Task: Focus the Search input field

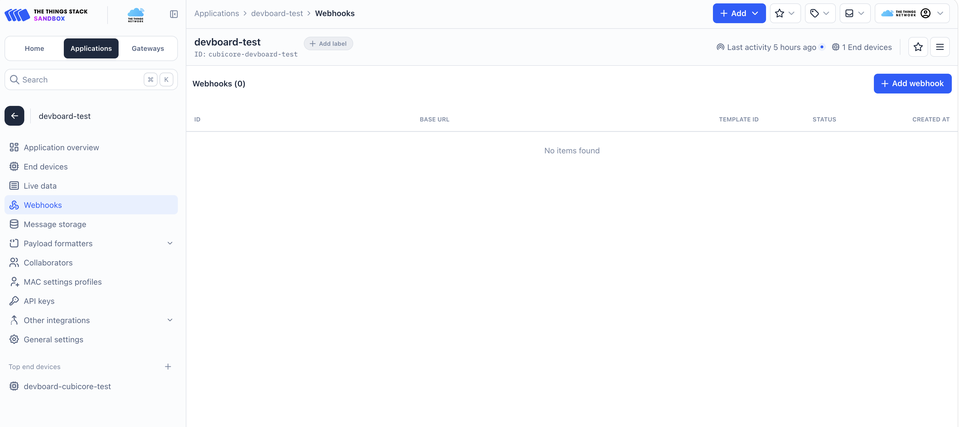Action: click(91, 80)
